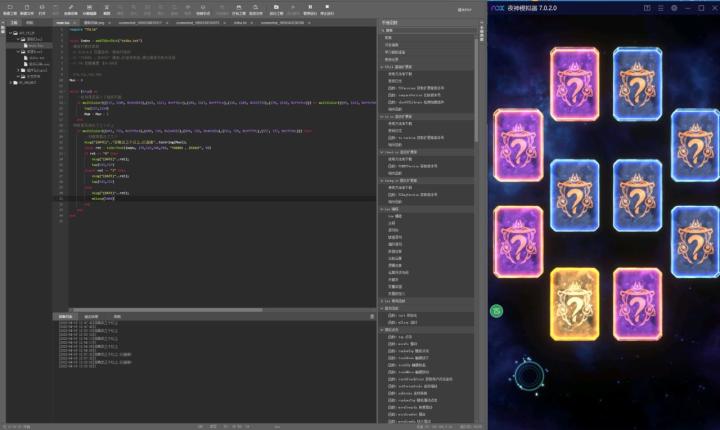
Task: Click the circular compass emblem in game
Action: [529, 374]
